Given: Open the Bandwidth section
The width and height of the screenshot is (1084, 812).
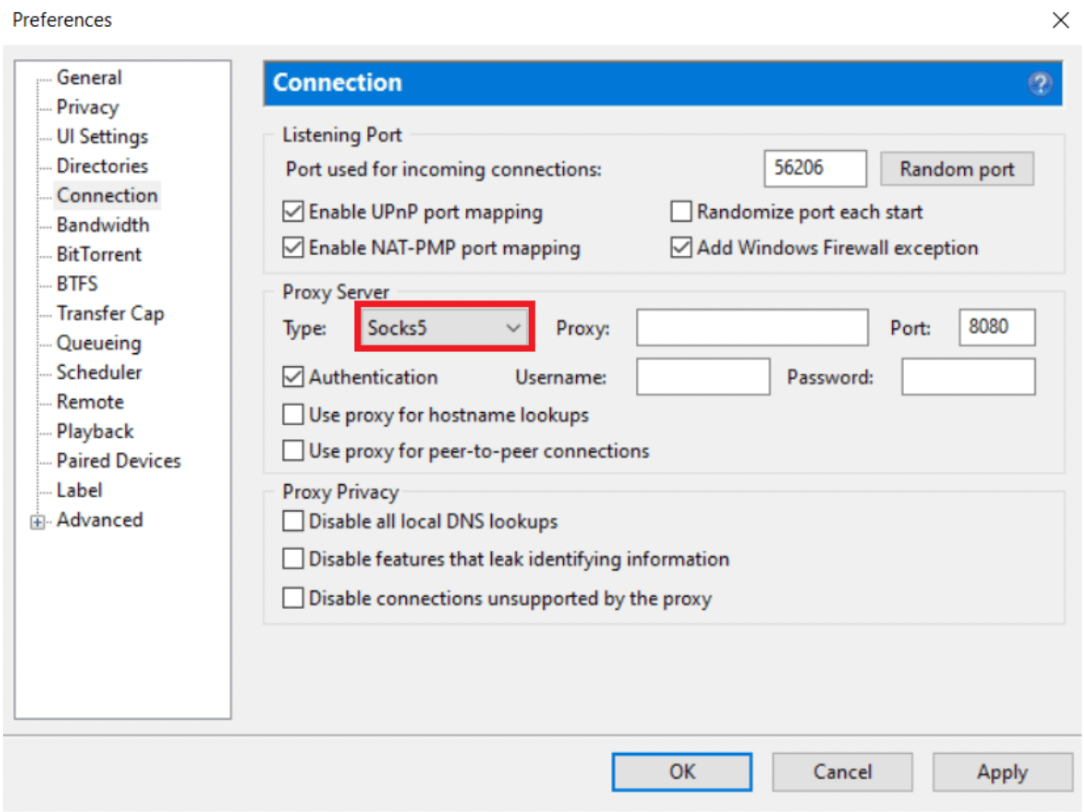Looking at the screenshot, I should click(103, 225).
